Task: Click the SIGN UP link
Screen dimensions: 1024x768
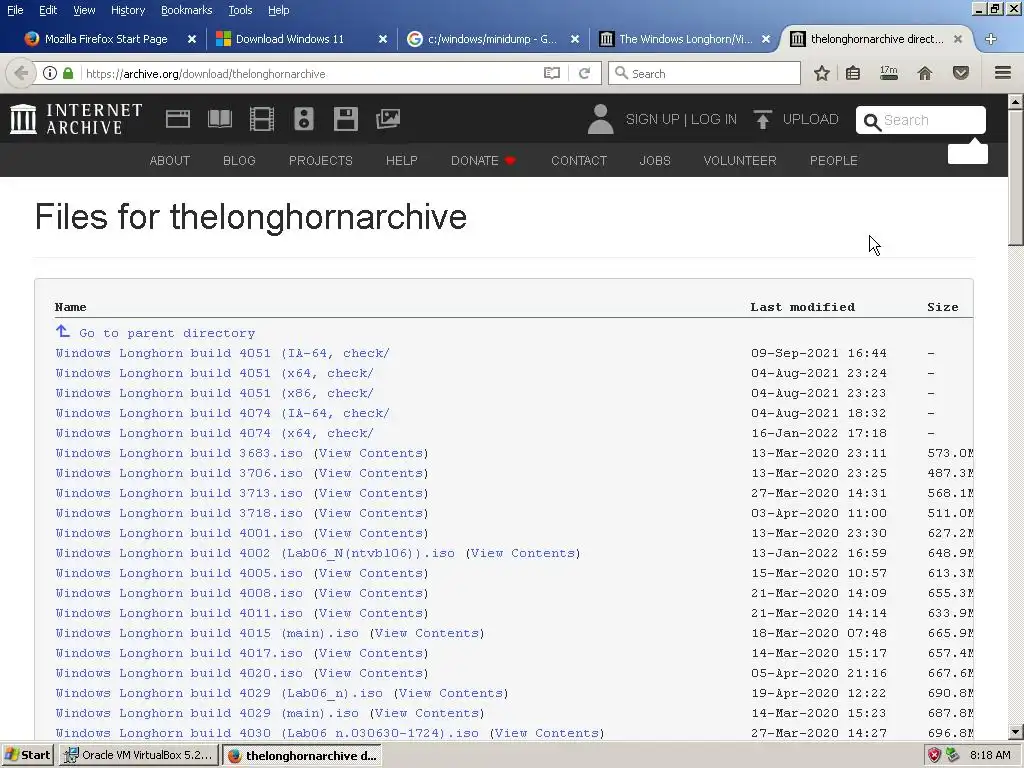Action: coord(652,120)
